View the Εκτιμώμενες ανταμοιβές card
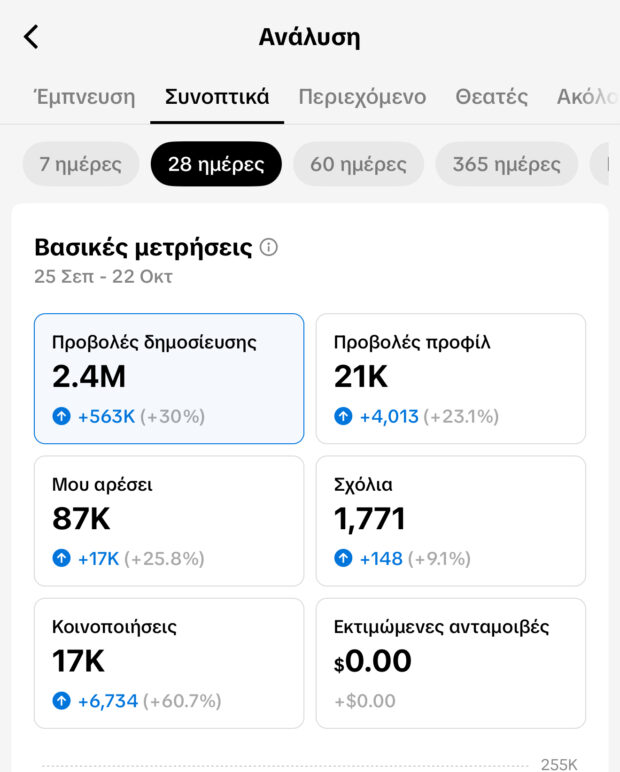Viewport: 620px width, 772px height. 451,663
